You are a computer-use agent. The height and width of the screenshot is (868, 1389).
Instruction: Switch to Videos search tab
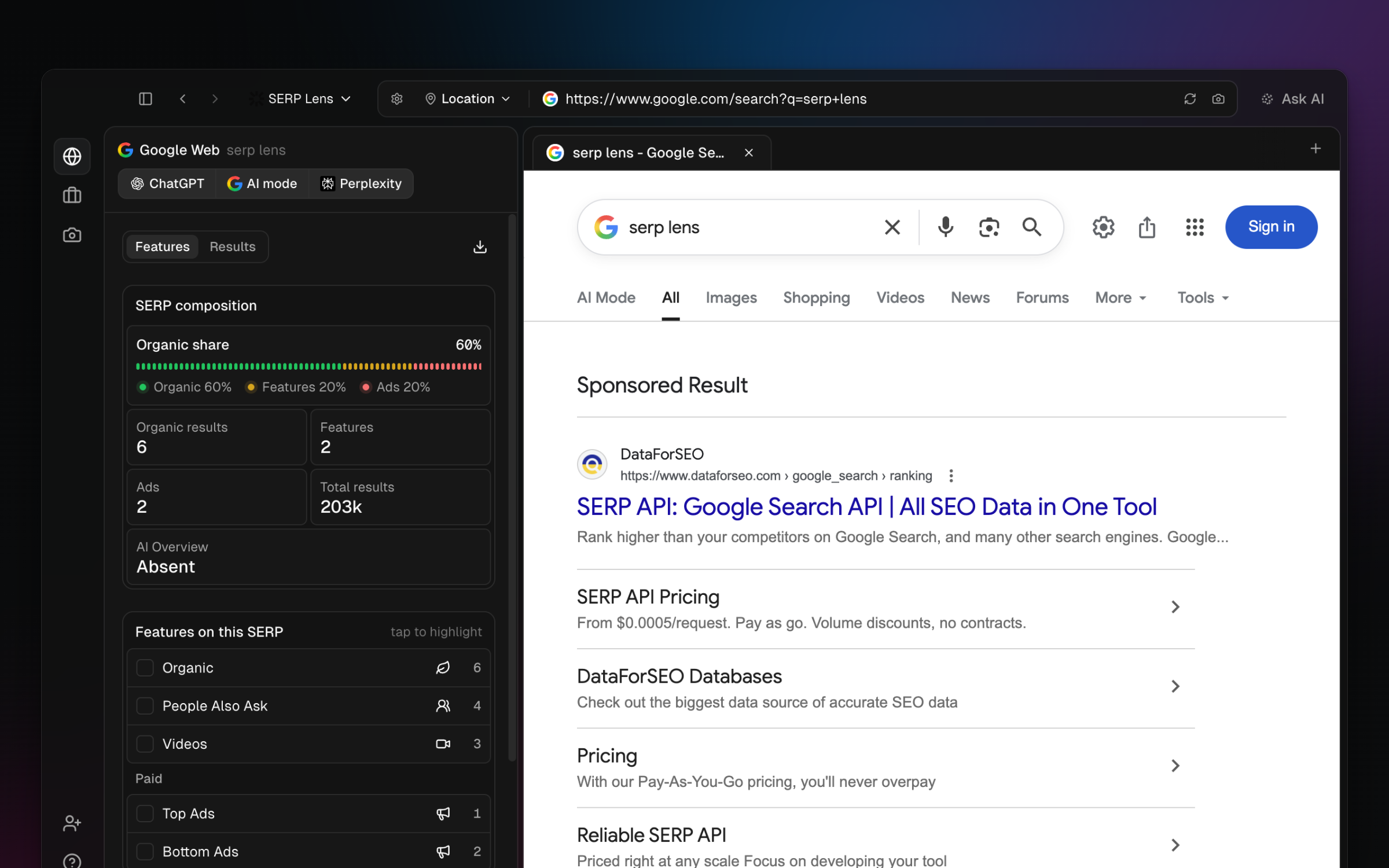[x=901, y=298]
